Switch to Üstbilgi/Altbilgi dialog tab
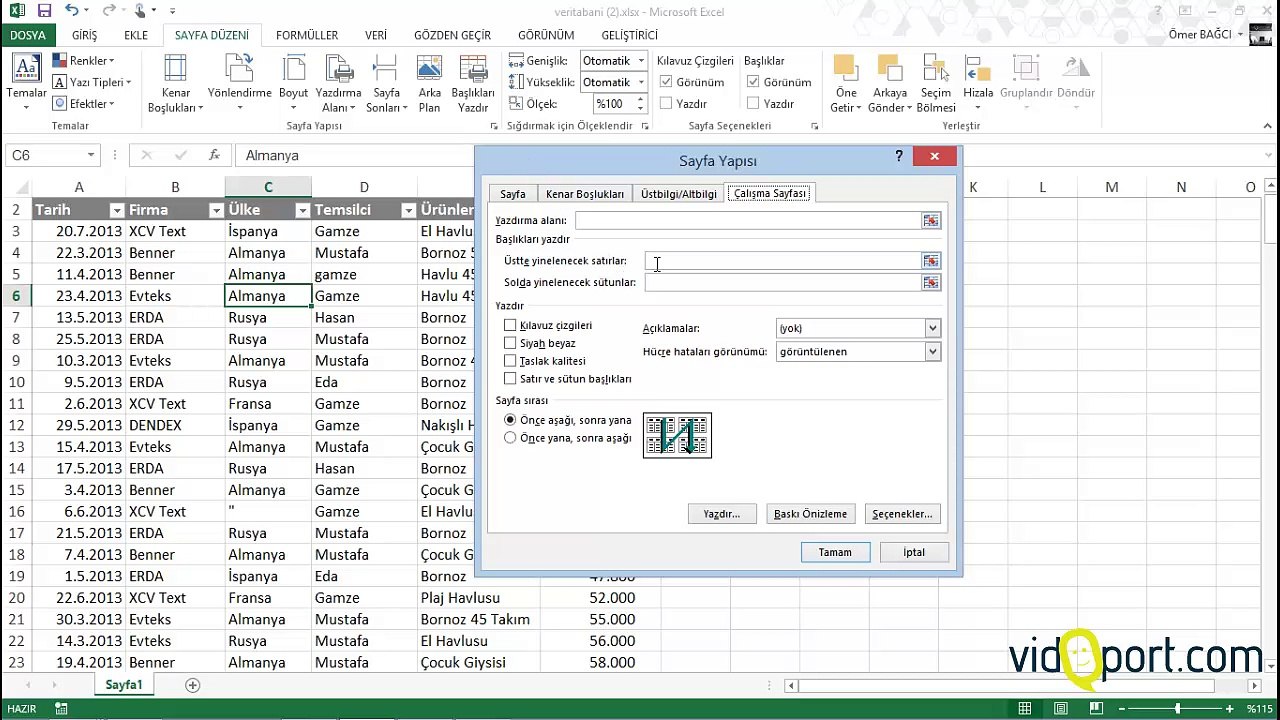This screenshot has height=720, width=1280. 679,193
